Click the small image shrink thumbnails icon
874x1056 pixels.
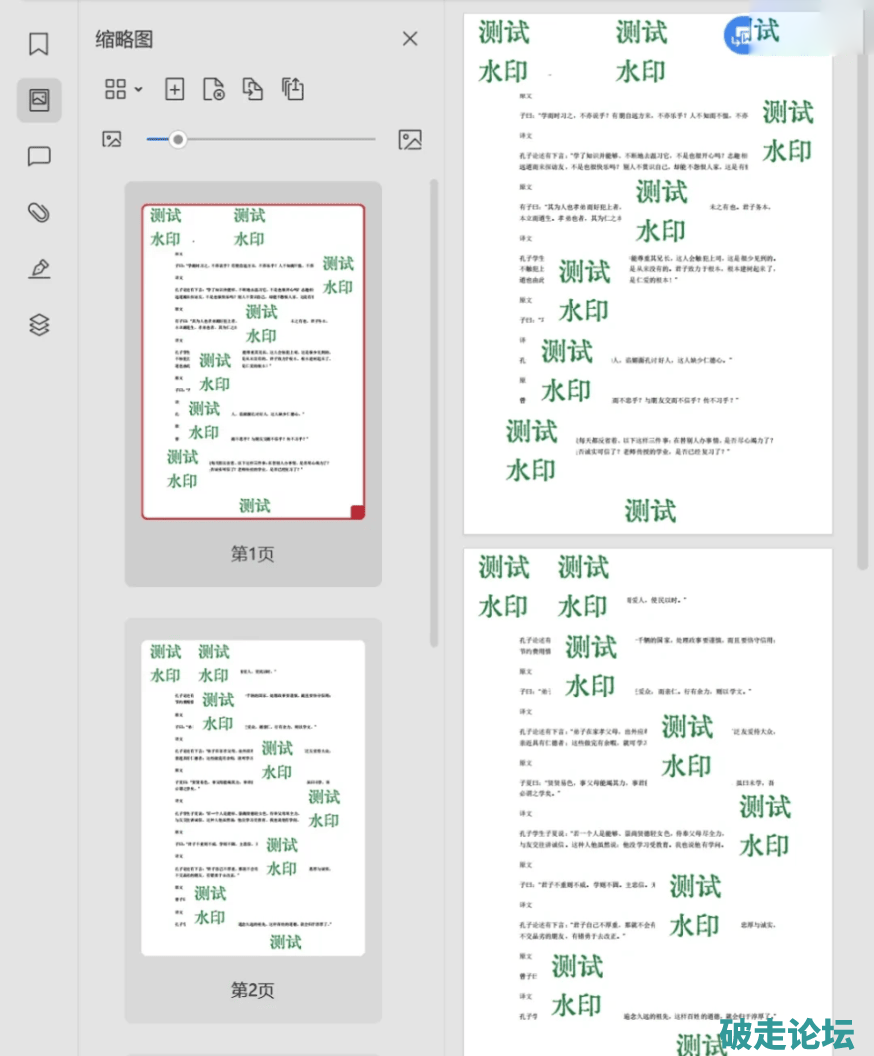111,140
